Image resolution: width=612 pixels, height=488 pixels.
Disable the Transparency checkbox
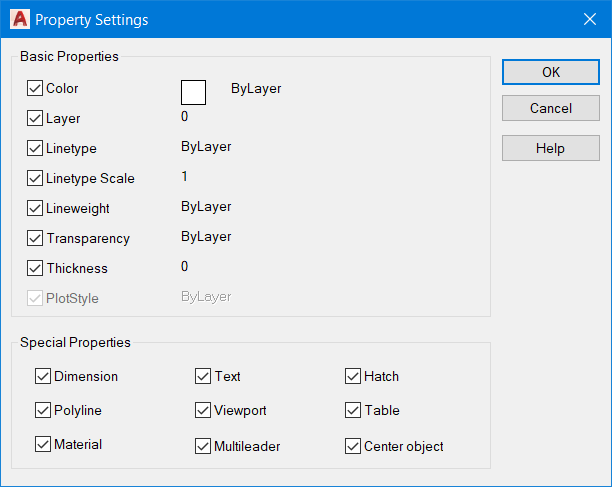(36, 238)
